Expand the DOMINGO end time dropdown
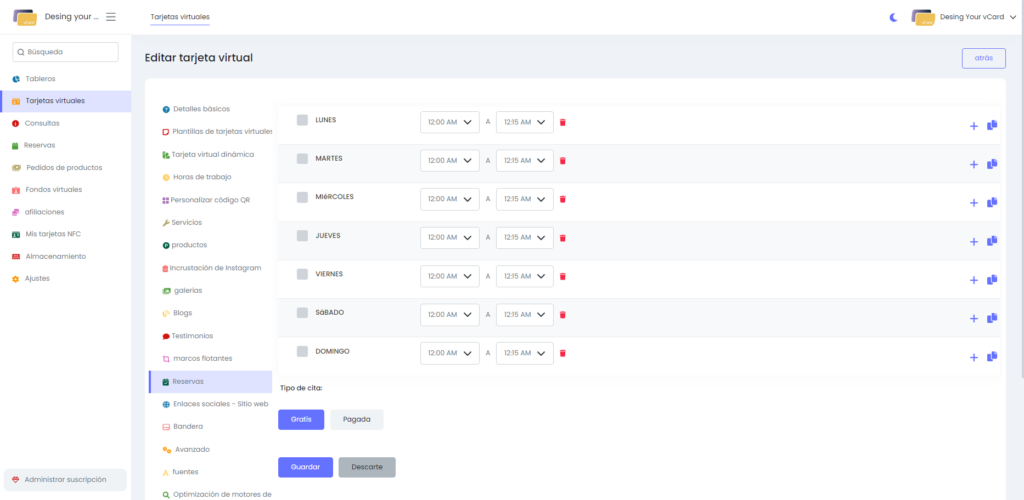This screenshot has width=1024, height=500. pos(524,353)
